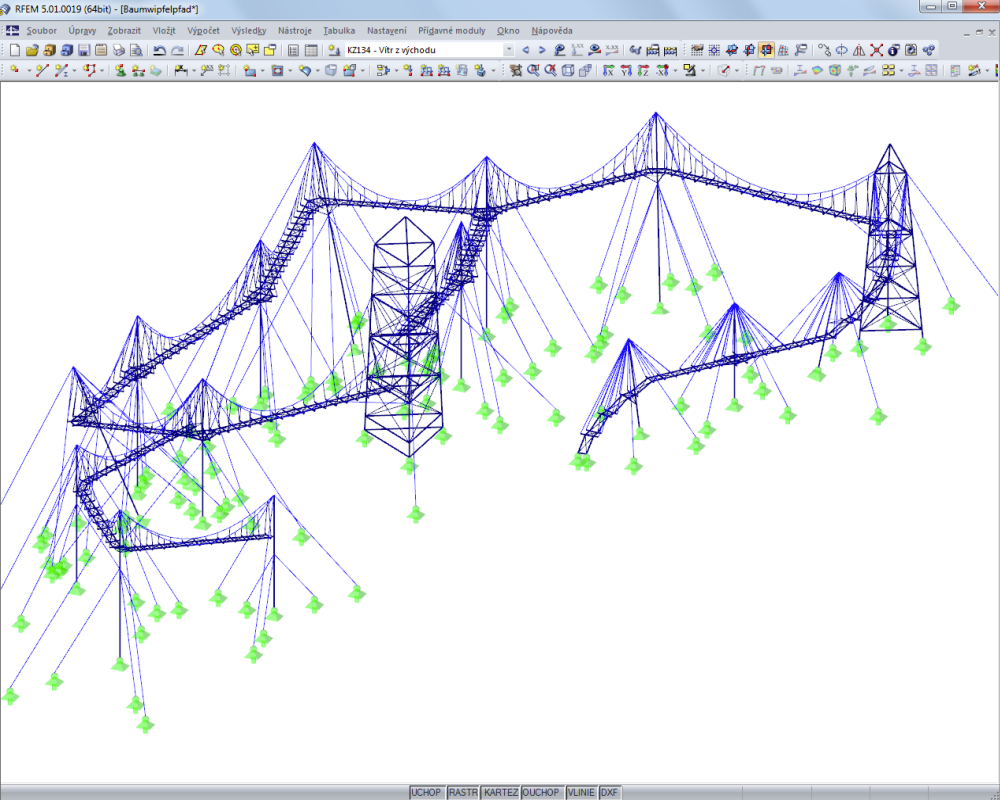Toggle UCHOP snap mode in status bar
The width and height of the screenshot is (1000, 800).
[426, 792]
